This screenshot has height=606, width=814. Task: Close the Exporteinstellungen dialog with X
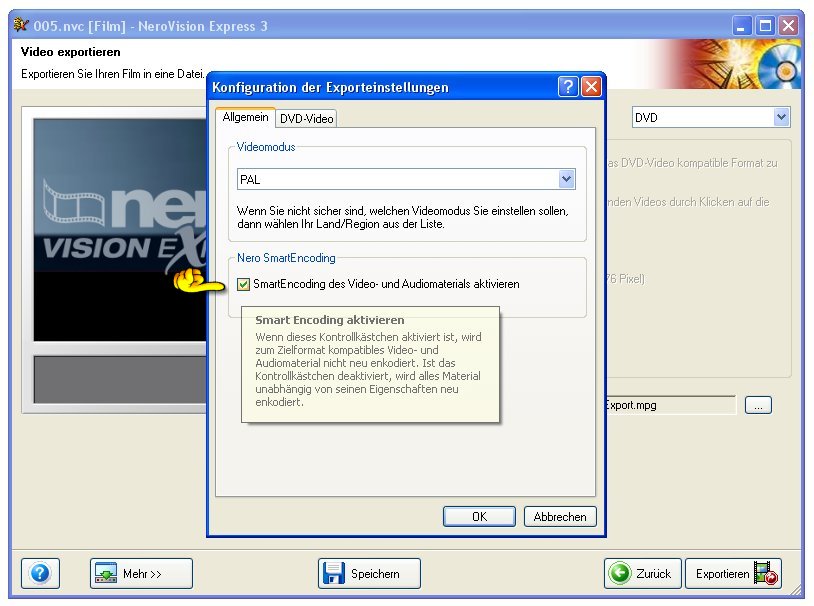click(591, 87)
